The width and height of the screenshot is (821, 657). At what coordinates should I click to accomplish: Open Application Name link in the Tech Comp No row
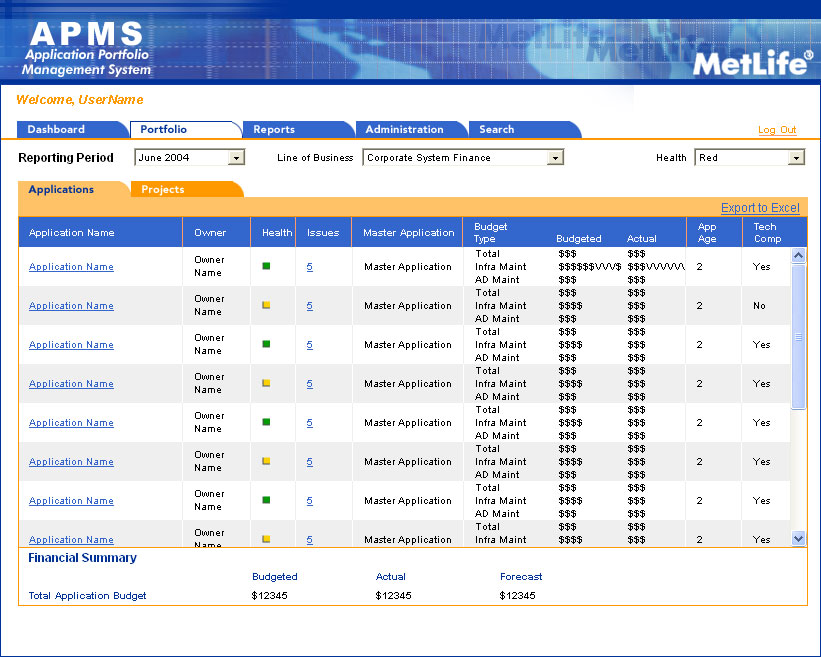coord(71,306)
